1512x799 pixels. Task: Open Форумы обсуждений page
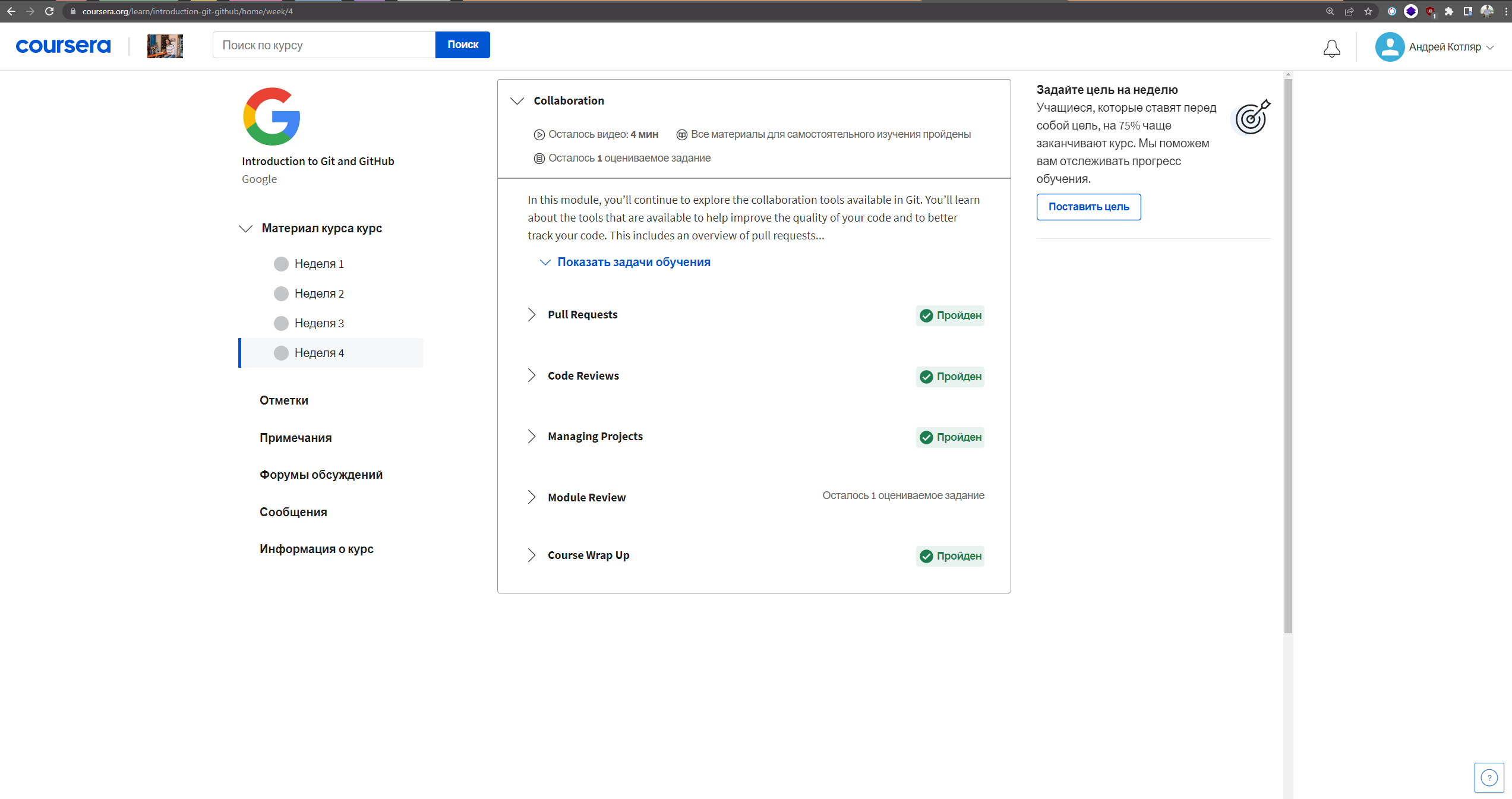[321, 475]
